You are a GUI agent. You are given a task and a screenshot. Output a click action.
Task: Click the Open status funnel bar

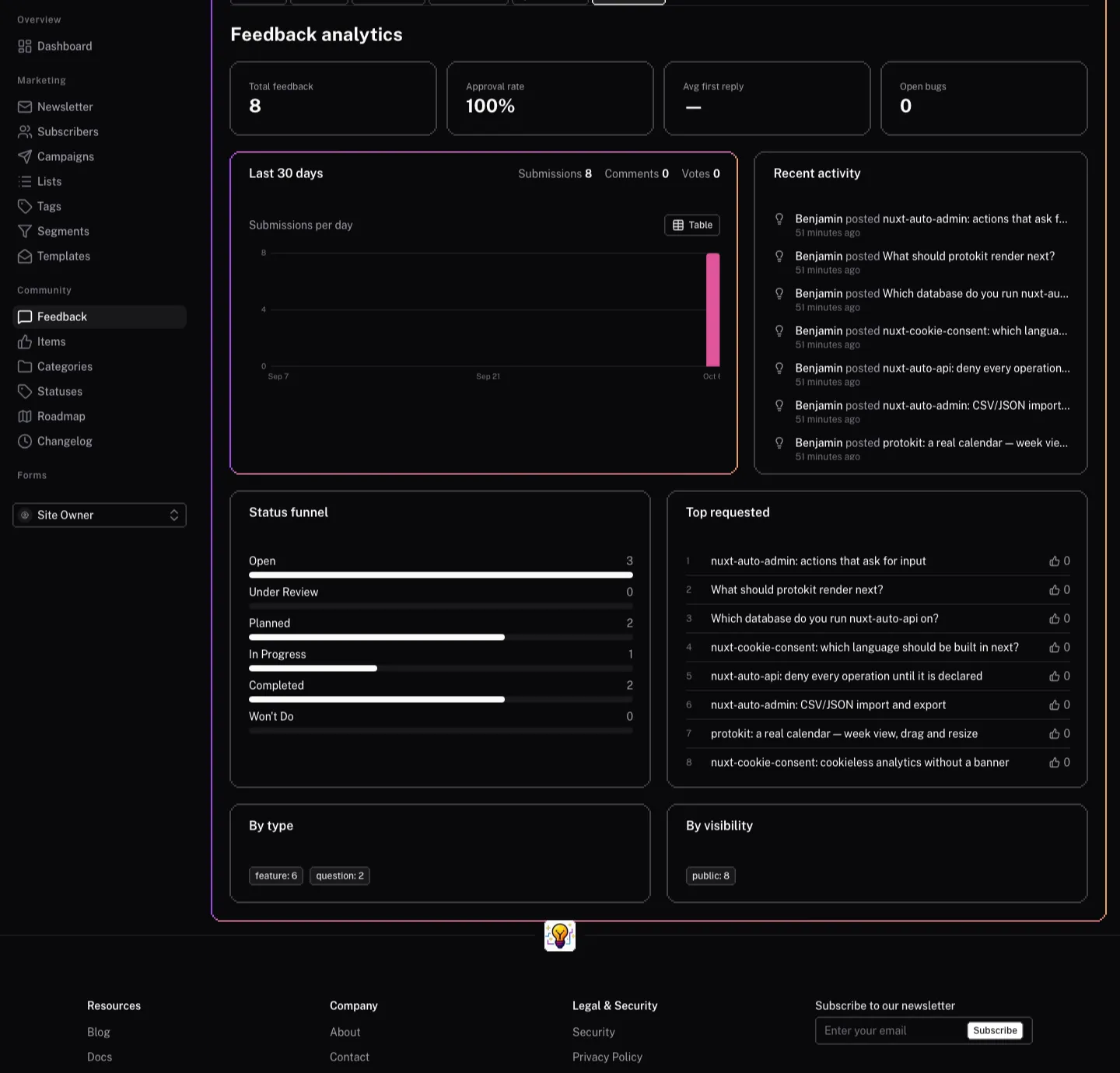coord(441,575)
